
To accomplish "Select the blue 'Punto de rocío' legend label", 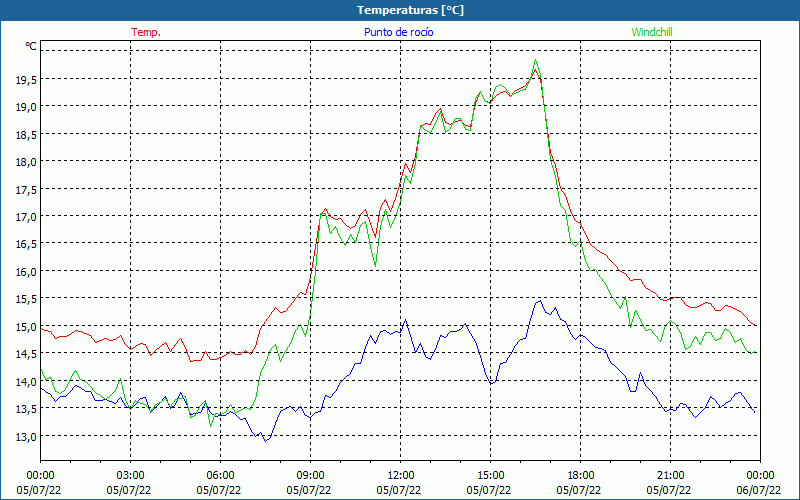I will tap(398, 32).
